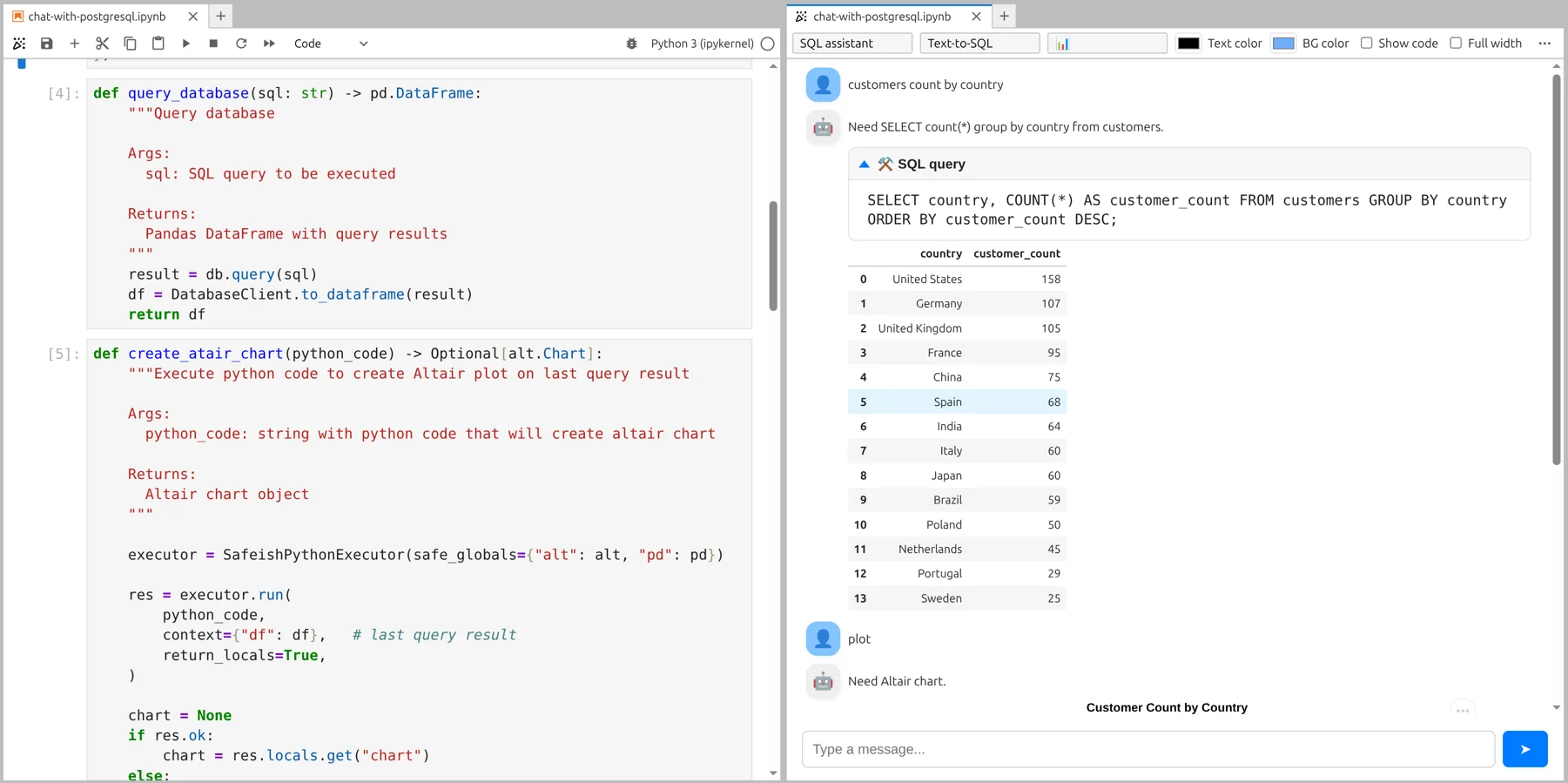Screen dimensions: 1568x783
Task: Insert a new cell with plus icon
Action: click(75, 44)
